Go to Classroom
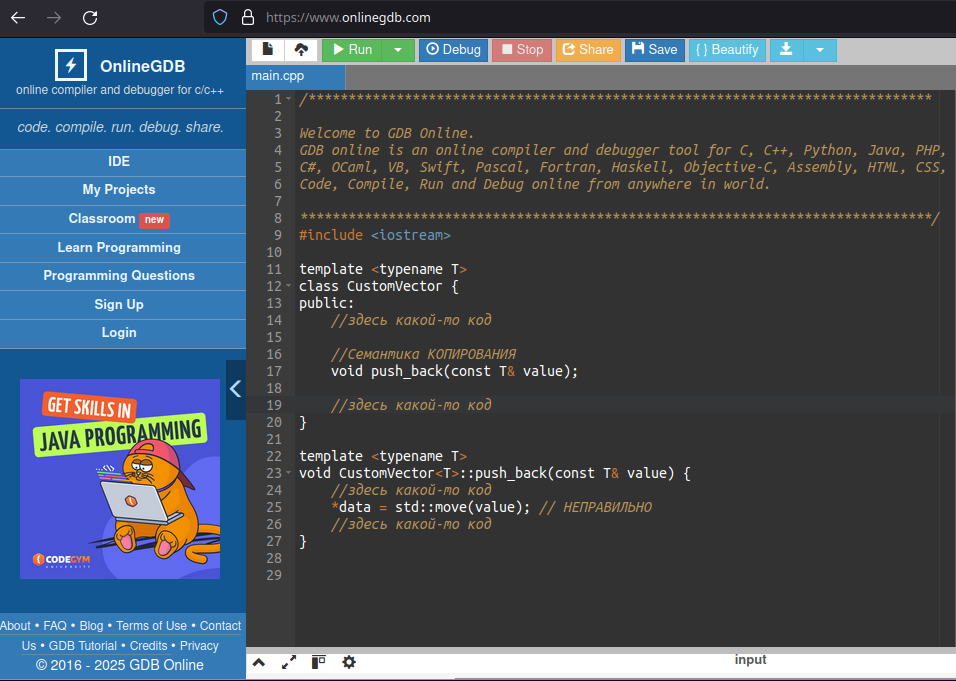The height and width of the screenshot is (681, 956). [102, 218]
